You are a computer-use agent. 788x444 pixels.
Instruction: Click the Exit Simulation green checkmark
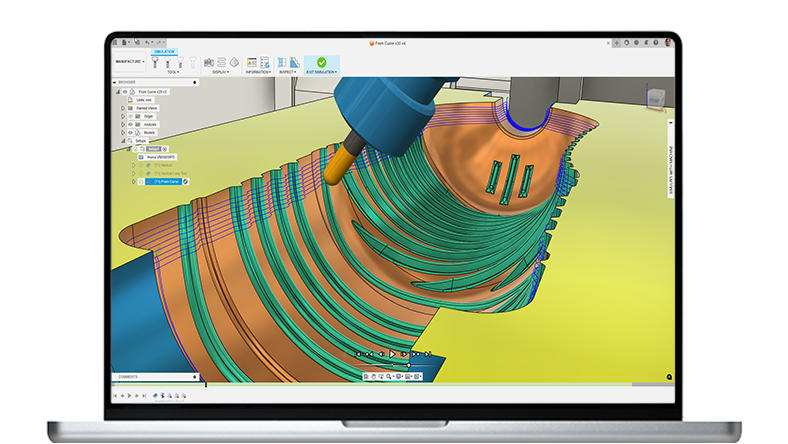click(x=322, y=62)
